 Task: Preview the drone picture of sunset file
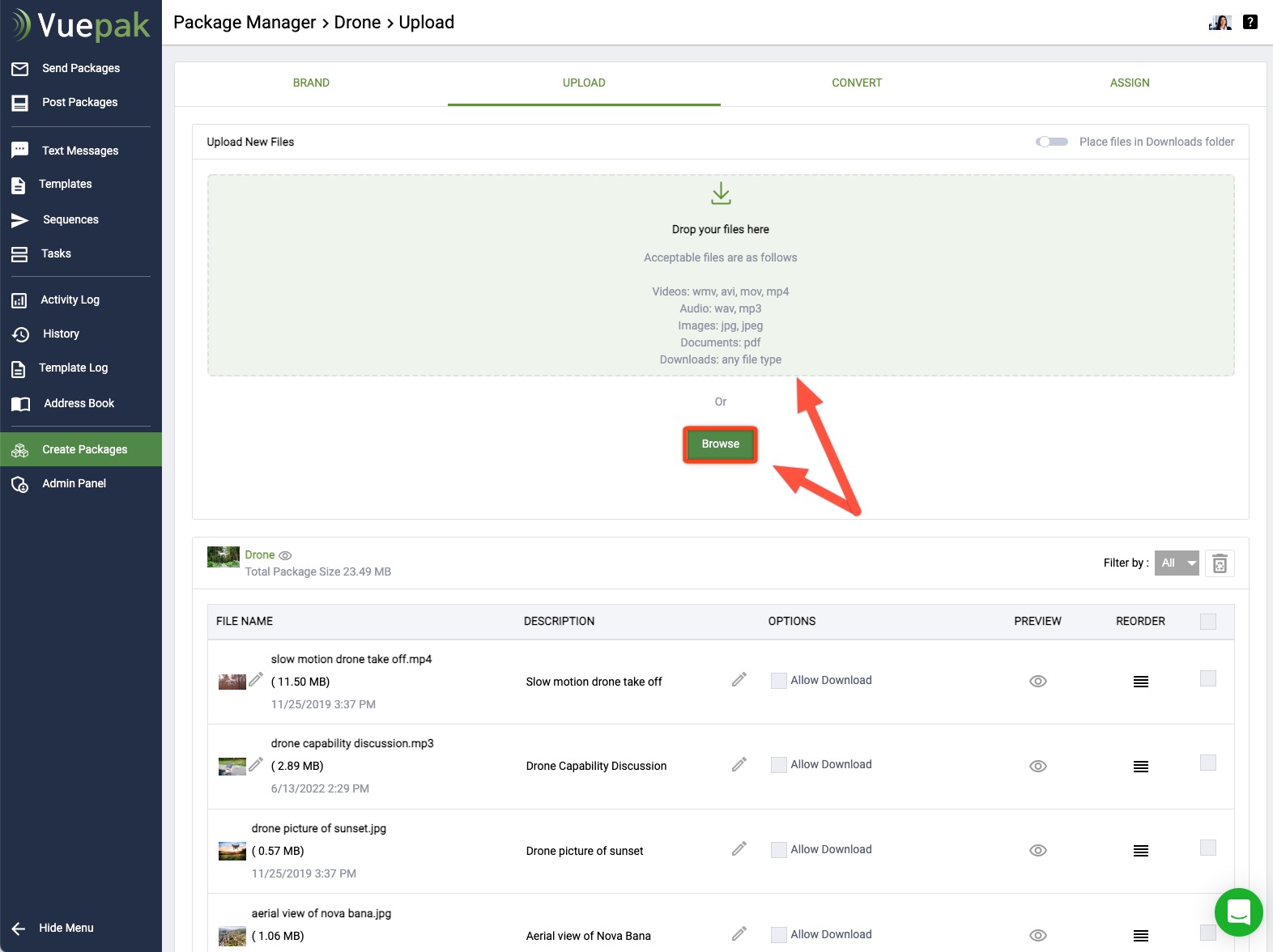1037,850
